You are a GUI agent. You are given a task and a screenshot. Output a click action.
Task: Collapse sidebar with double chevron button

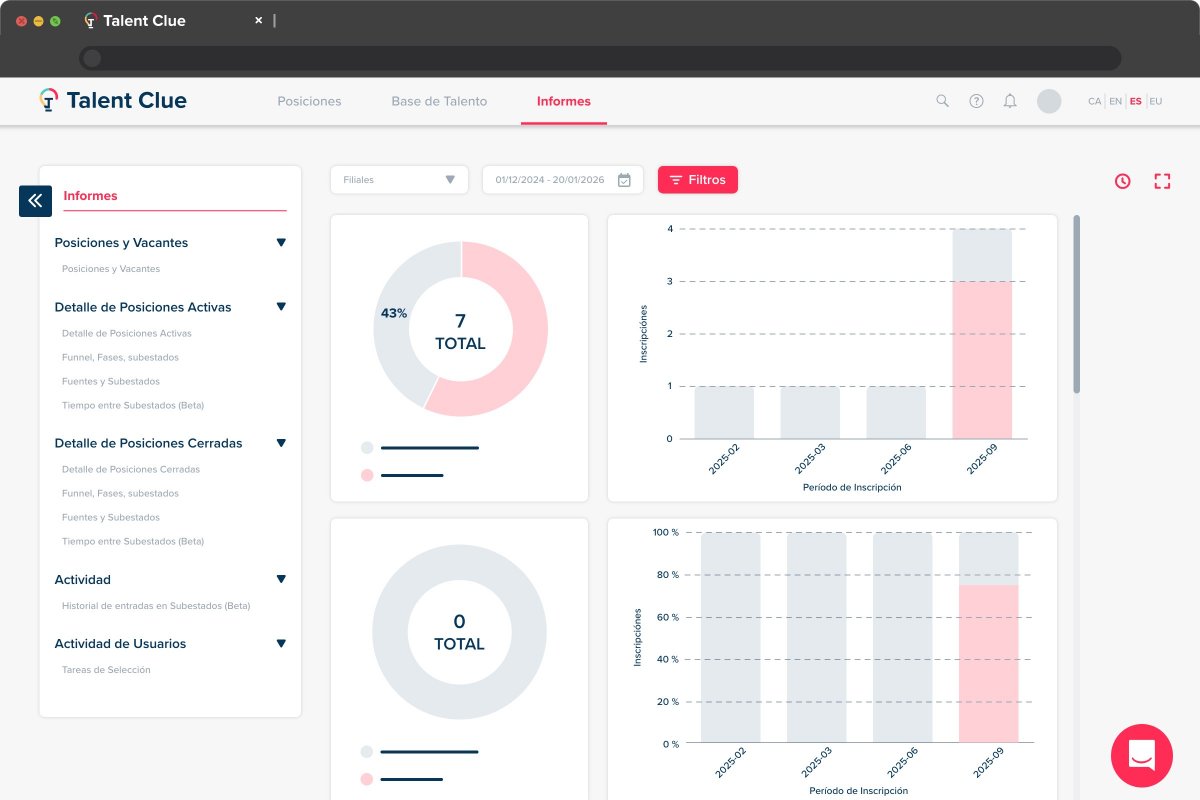(35, 201)
